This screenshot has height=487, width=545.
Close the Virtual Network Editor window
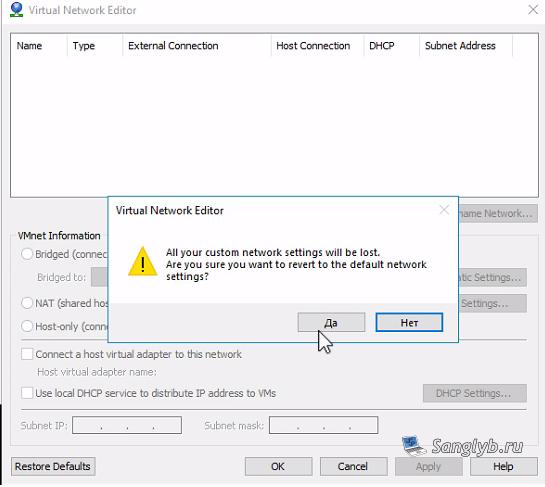533,10
